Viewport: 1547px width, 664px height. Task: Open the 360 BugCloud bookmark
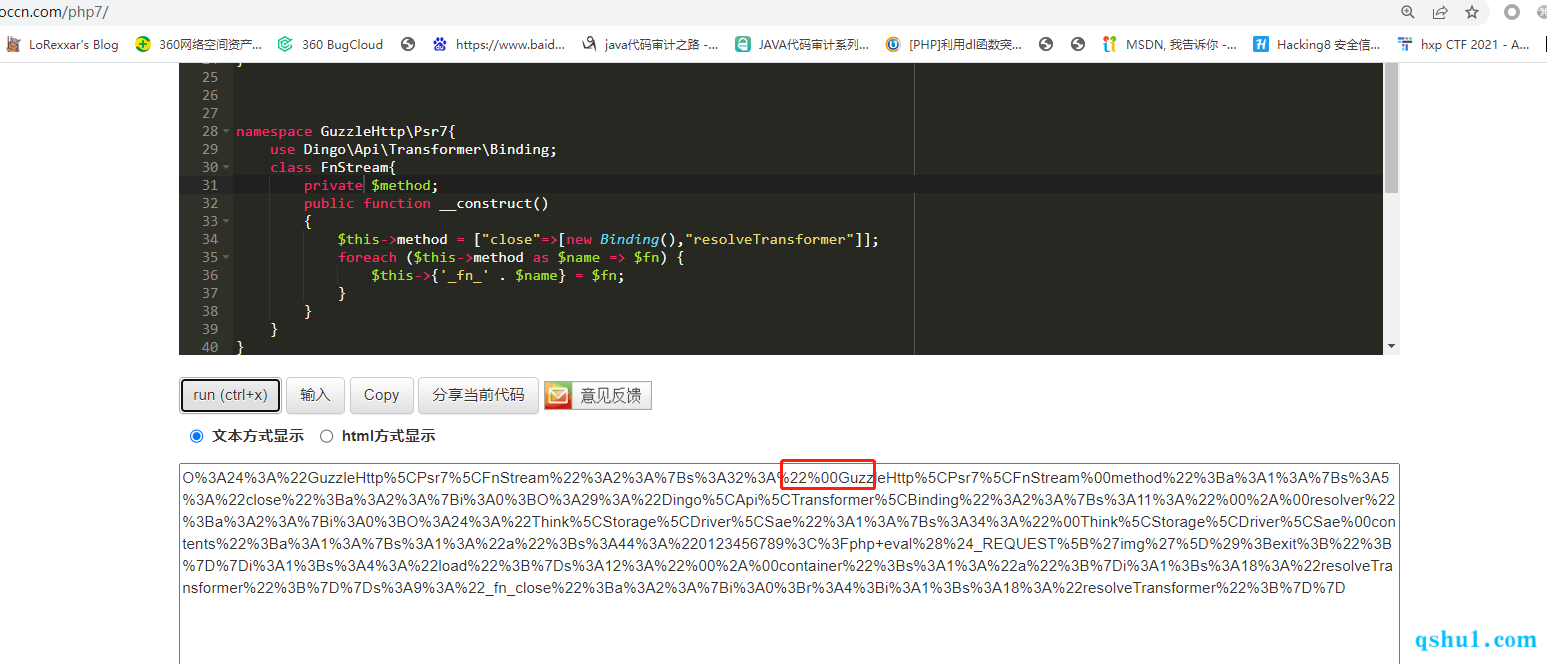[330, 44]
